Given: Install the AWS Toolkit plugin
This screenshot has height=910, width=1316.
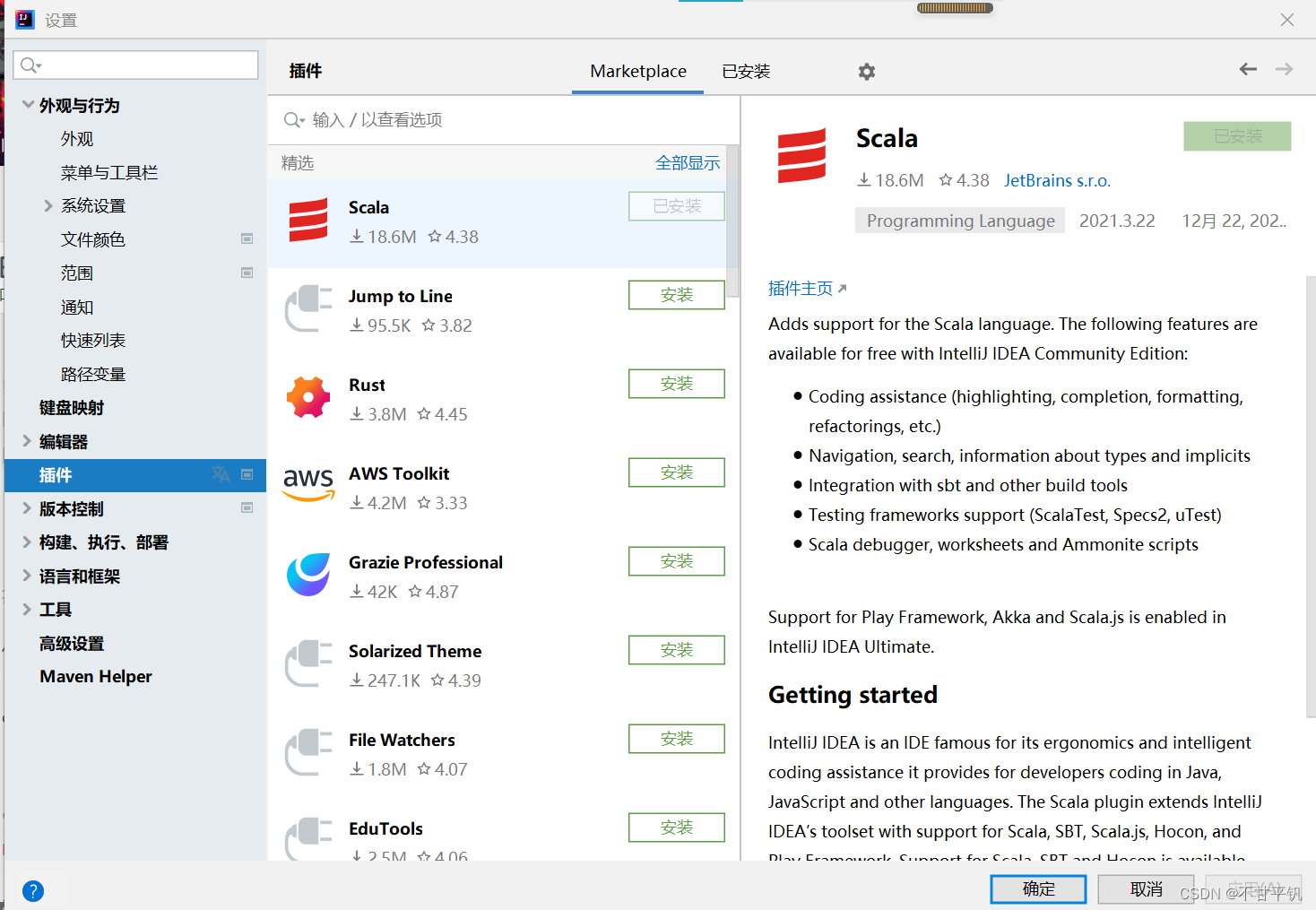Looking at the screenshot, I should [x=677, y=472].
